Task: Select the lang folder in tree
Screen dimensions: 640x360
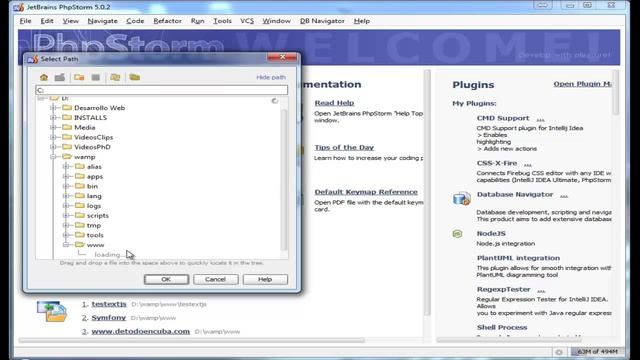Action: (94, 196)
